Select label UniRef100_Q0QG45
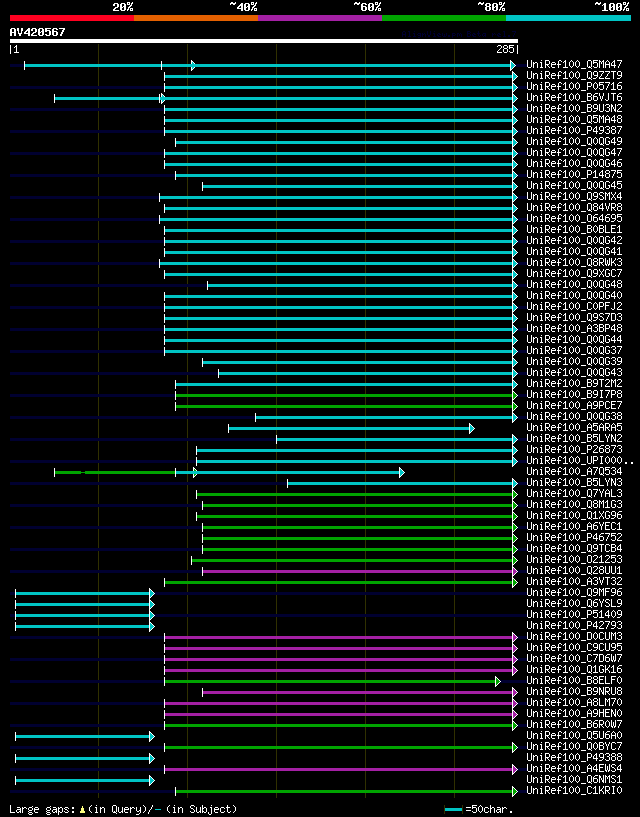The image size is (640, 817). tap(574, 185)
